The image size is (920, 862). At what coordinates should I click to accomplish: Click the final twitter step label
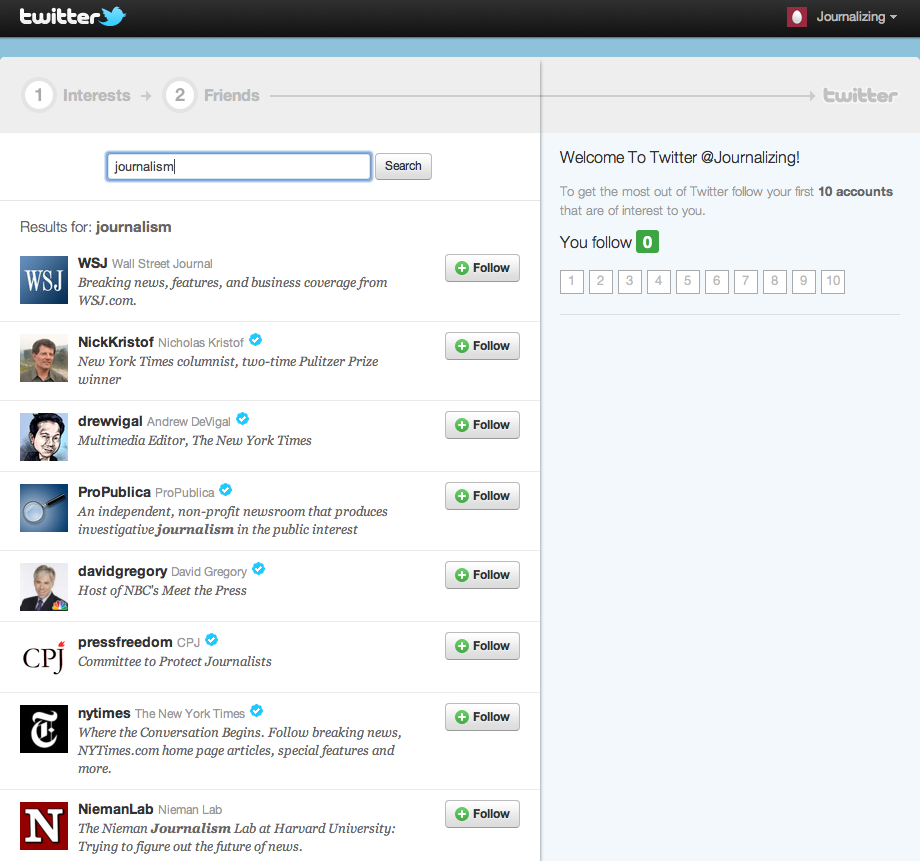pos(860,95)
